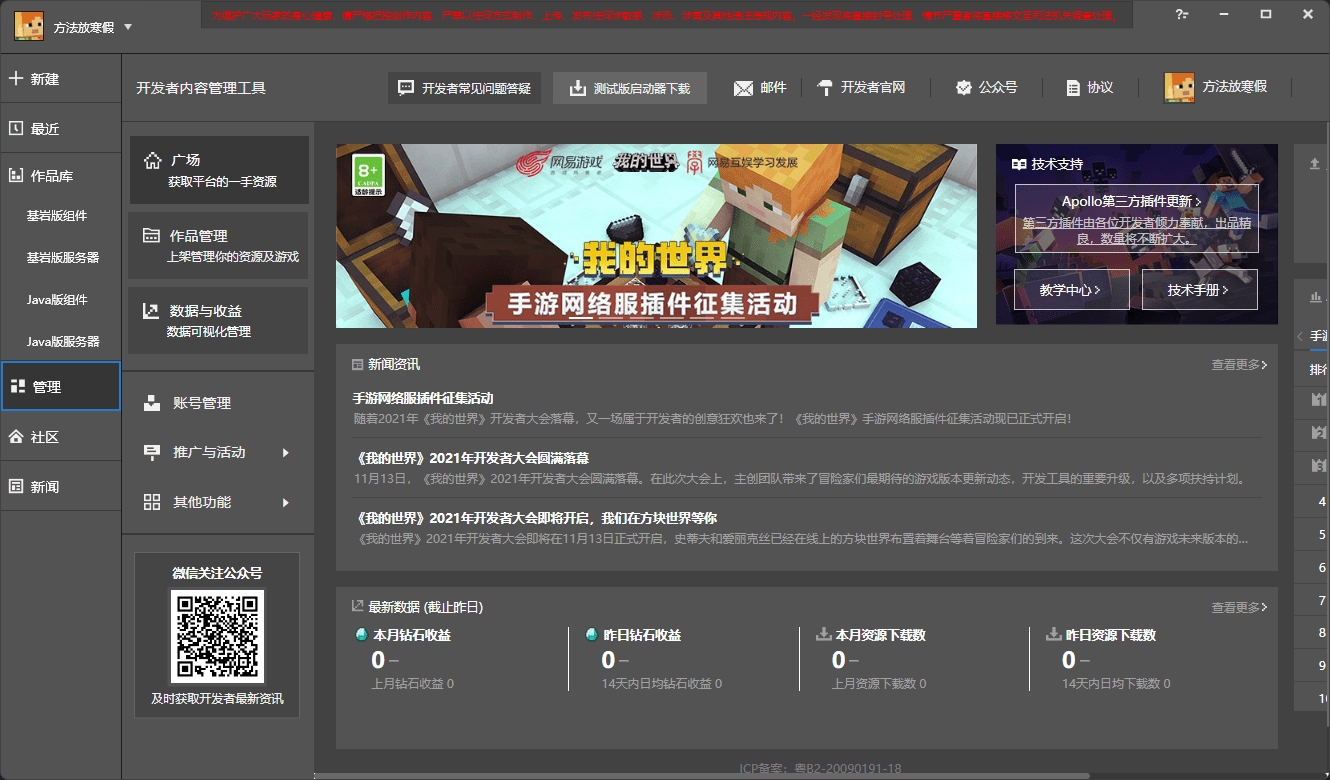
Task: Click the WeChat QR code image
Action: click(217, 636)
